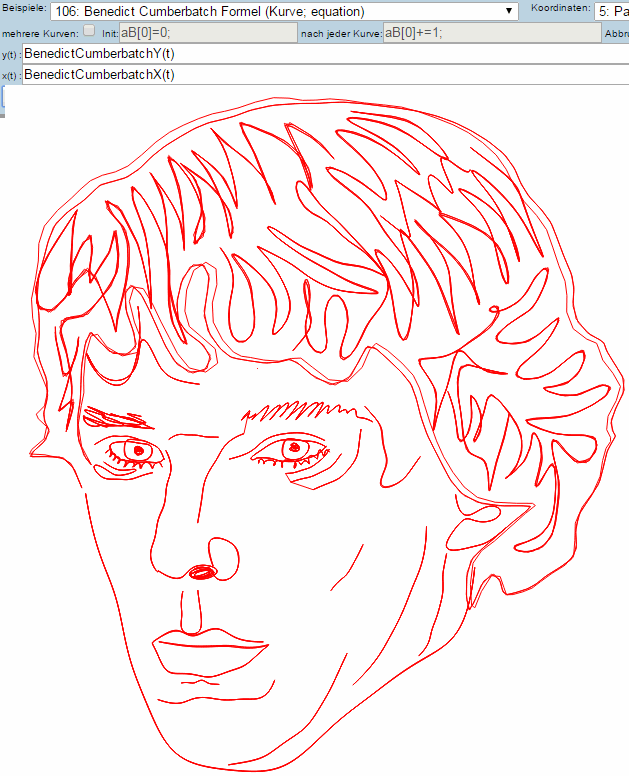Focus the y(t) formula field
629x776 pixels.
tap(326, 54)
